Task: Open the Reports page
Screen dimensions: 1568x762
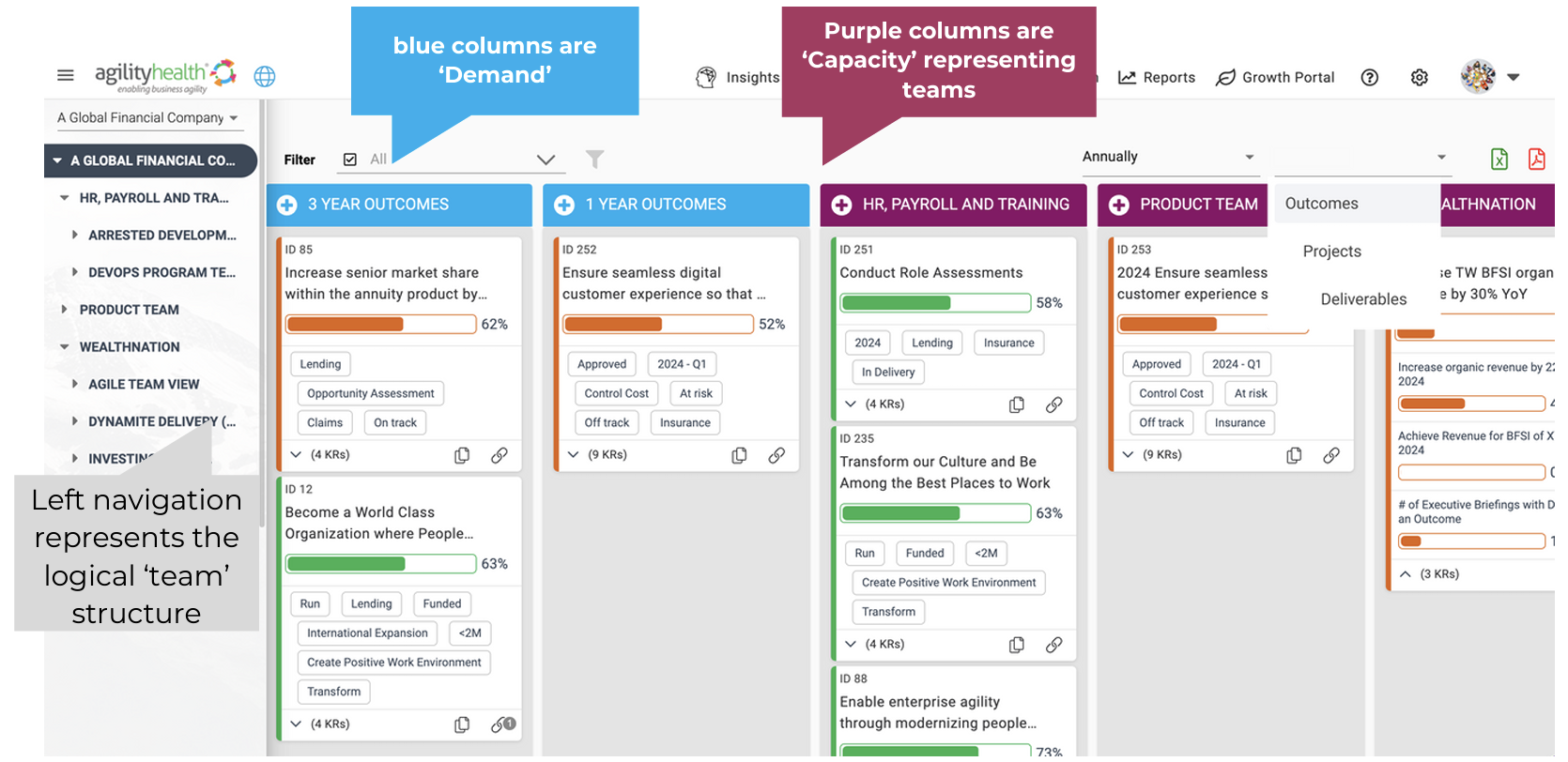Action: [x=1157, y=78]
